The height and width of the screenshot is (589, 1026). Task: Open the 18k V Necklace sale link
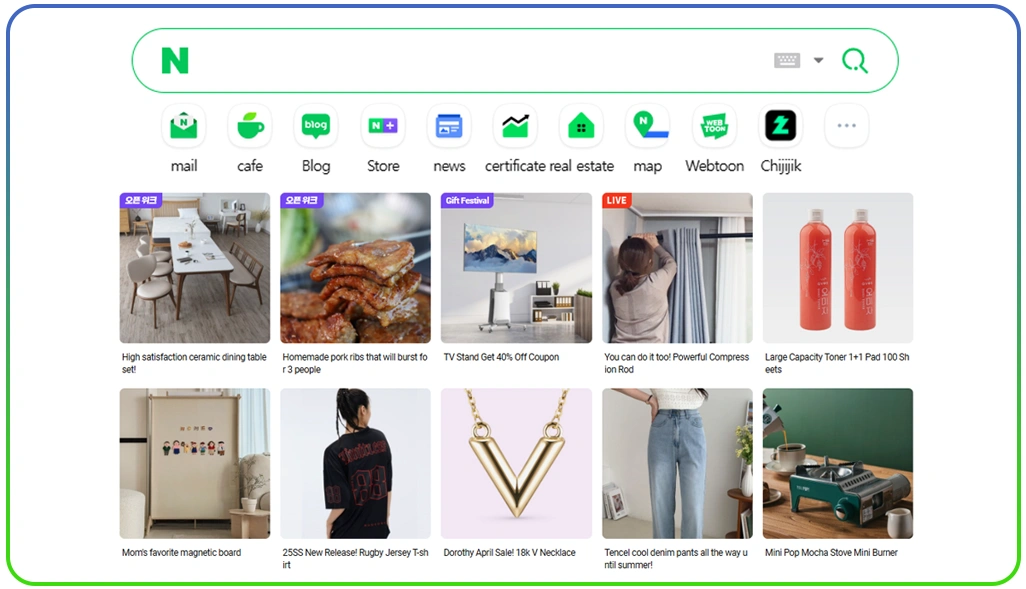point(516,464)
